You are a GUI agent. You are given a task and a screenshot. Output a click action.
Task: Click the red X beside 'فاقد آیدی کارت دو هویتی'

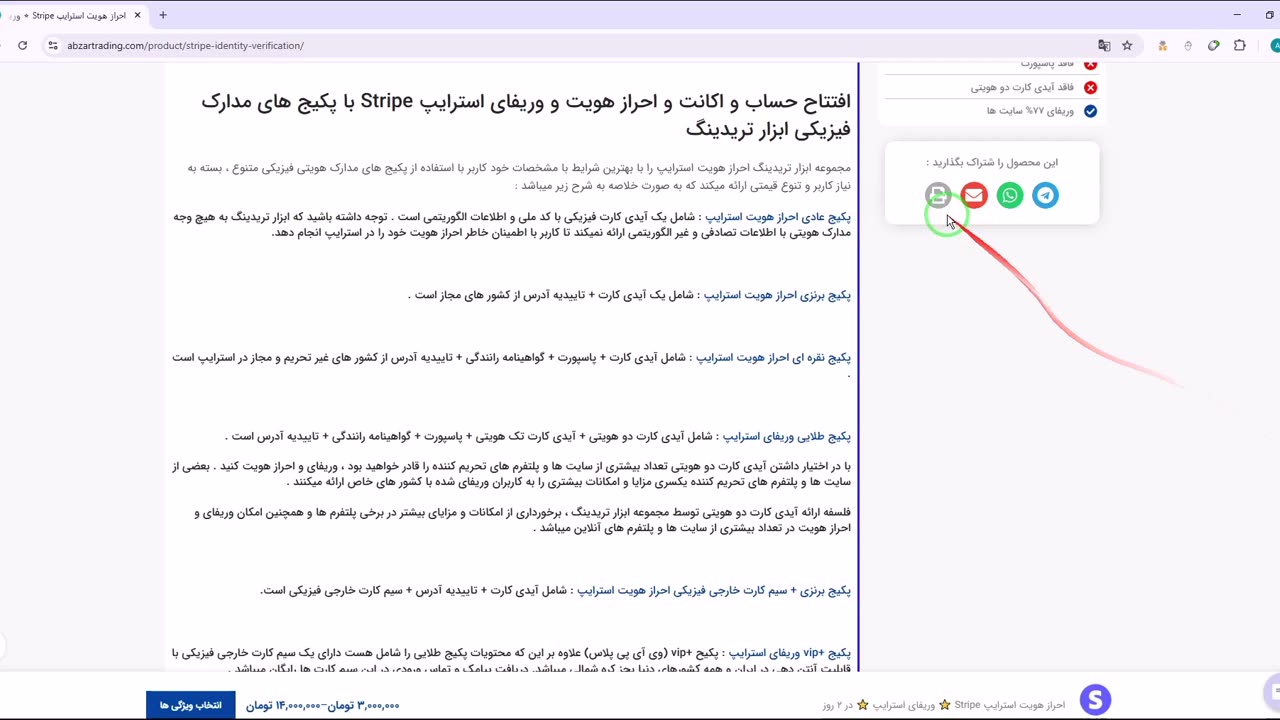tap(1090, 87)
